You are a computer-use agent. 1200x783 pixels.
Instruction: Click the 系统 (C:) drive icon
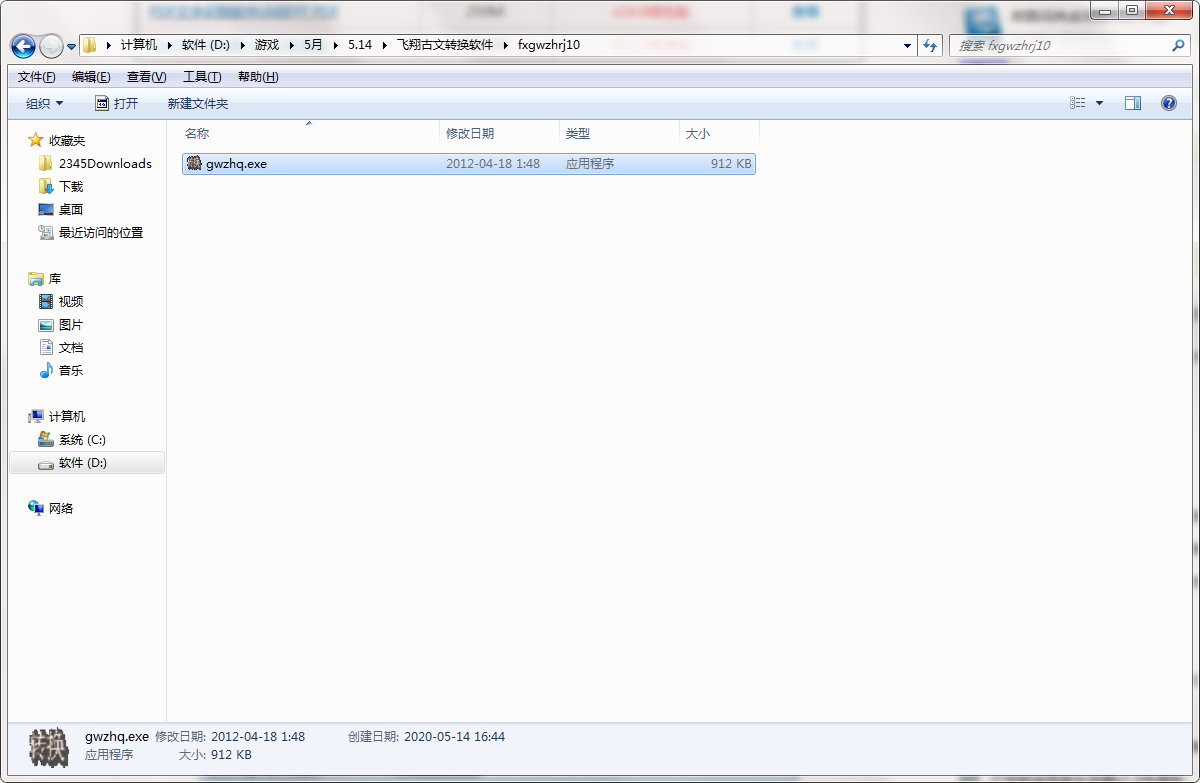click(x=45, y=439)
